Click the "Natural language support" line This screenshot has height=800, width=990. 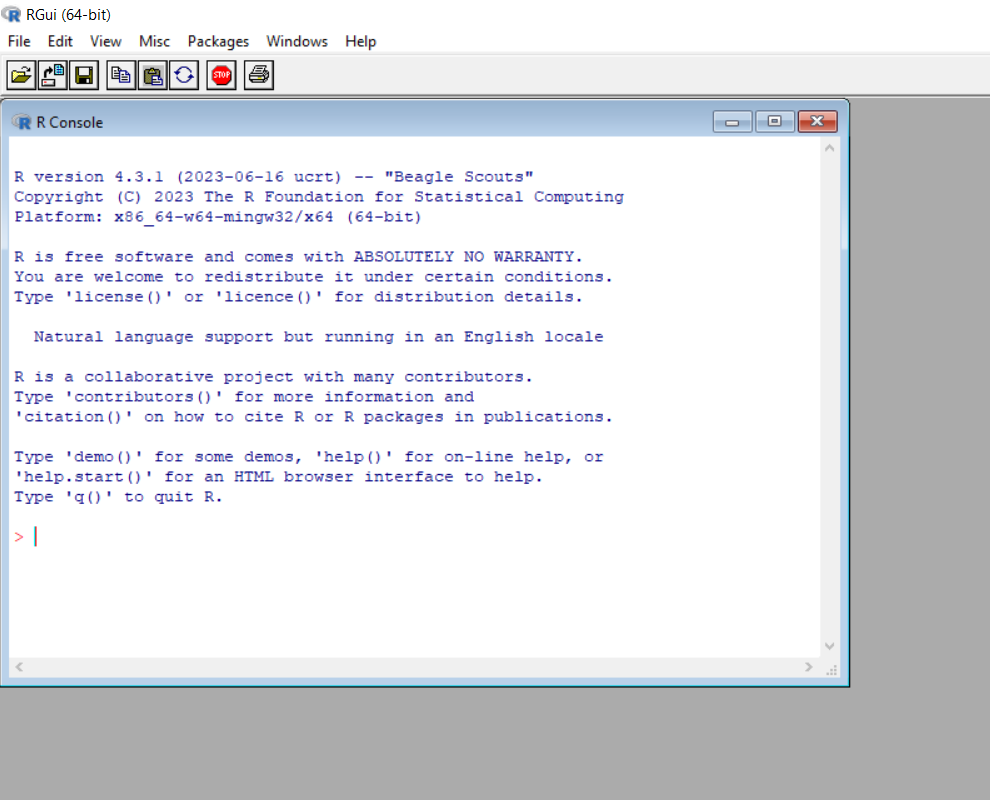click(x=319, y=337)
